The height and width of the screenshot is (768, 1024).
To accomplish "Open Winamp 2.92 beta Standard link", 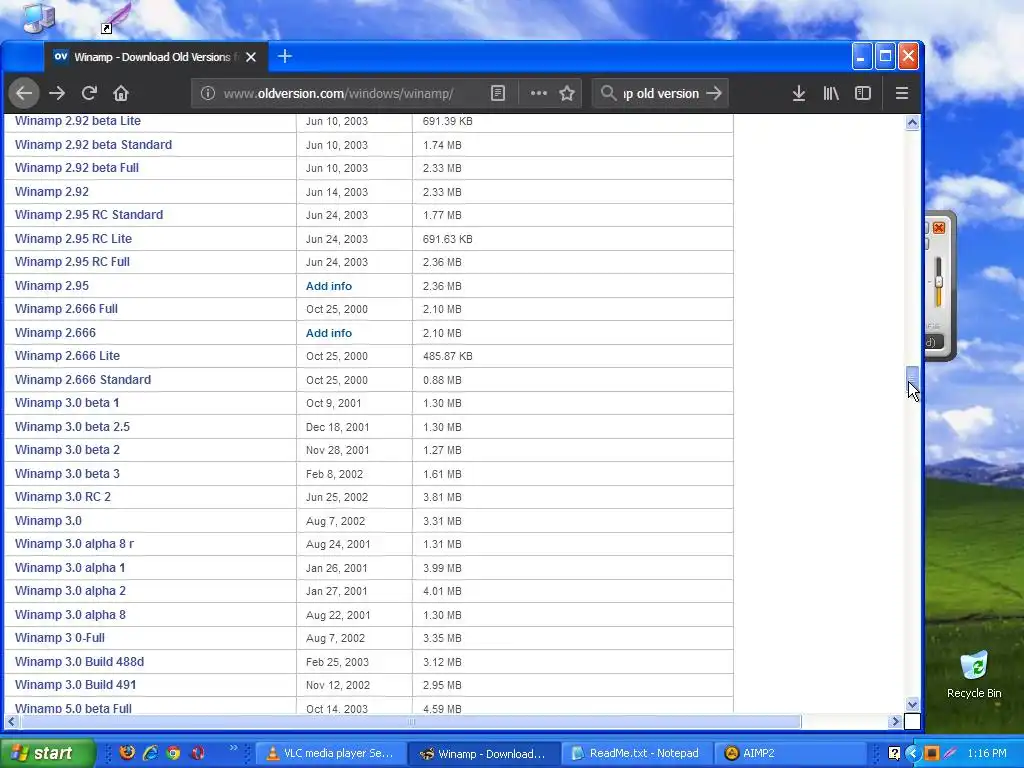I will click(93, 144).
